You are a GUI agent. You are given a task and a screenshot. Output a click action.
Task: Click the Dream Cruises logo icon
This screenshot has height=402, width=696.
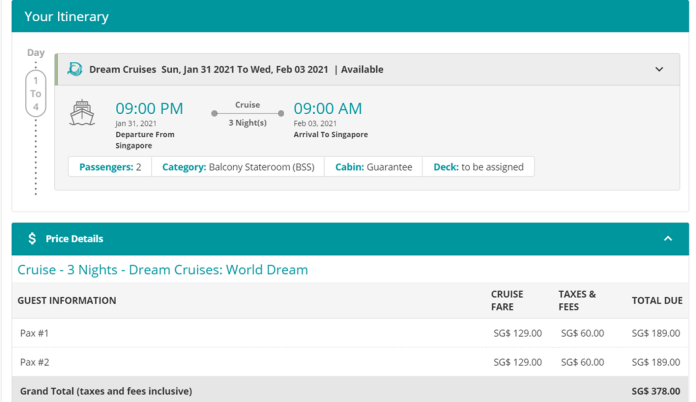[x=75, y=69]
